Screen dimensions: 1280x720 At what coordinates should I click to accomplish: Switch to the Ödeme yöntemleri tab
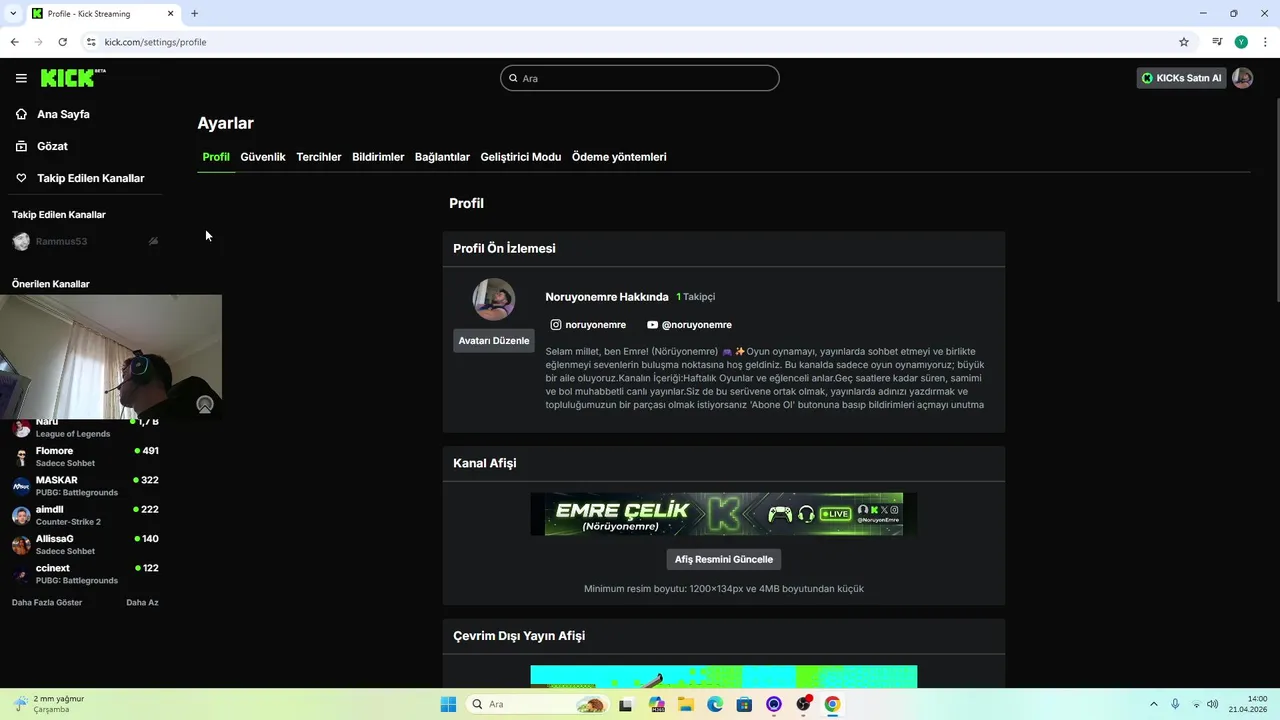click(619, 157)
